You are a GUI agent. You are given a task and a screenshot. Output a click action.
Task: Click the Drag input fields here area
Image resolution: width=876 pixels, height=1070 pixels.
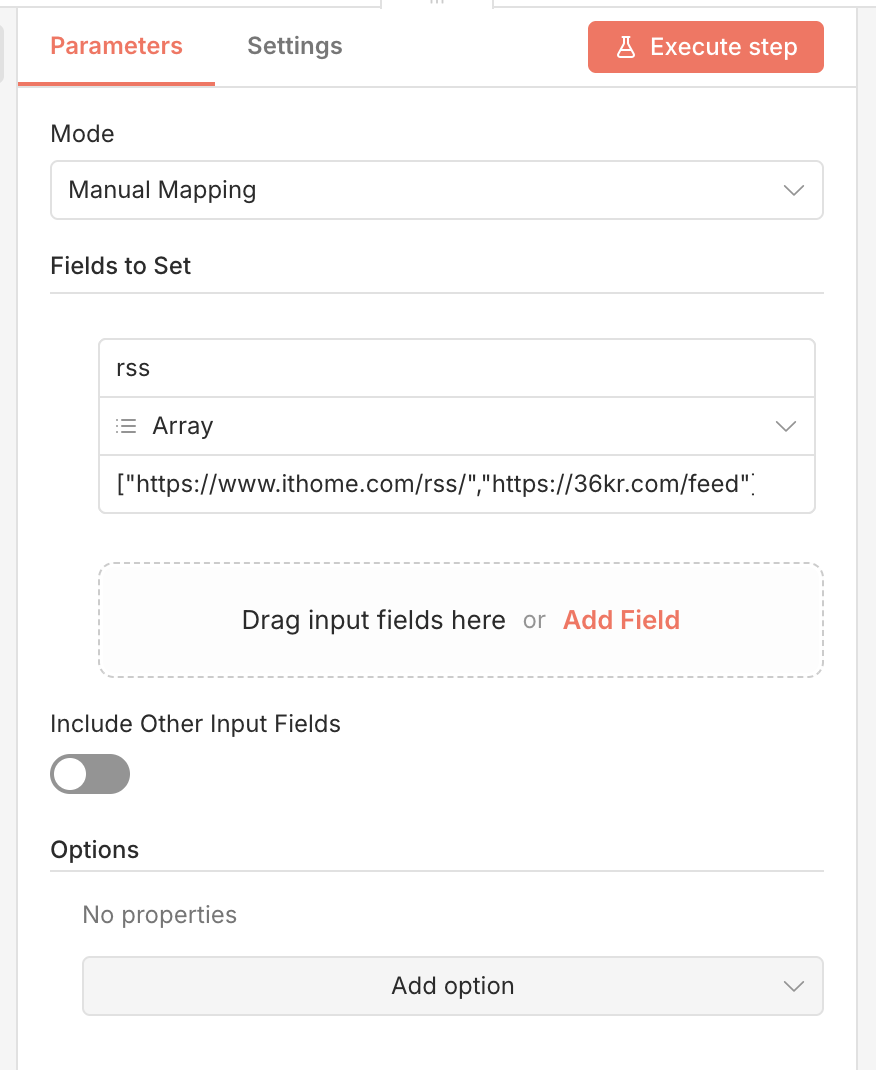[373, 620]
